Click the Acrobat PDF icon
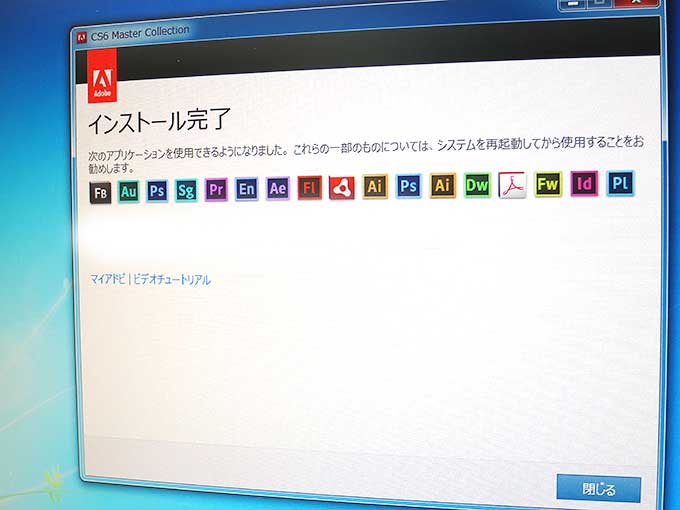Viewport: 680px width, 510px height. click(x=513, y=185)
